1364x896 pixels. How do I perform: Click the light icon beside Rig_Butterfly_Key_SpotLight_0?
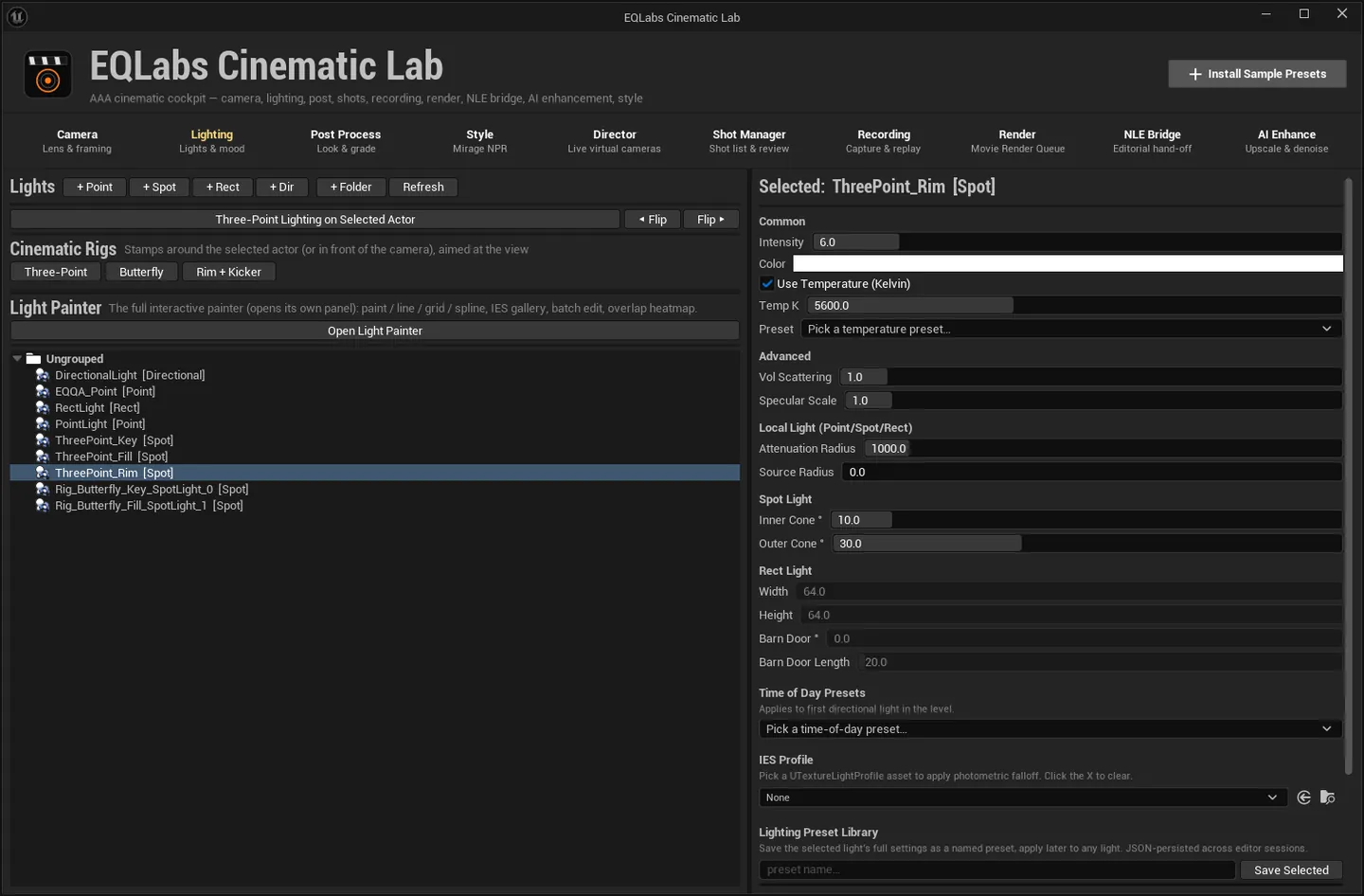click(43, 489)
